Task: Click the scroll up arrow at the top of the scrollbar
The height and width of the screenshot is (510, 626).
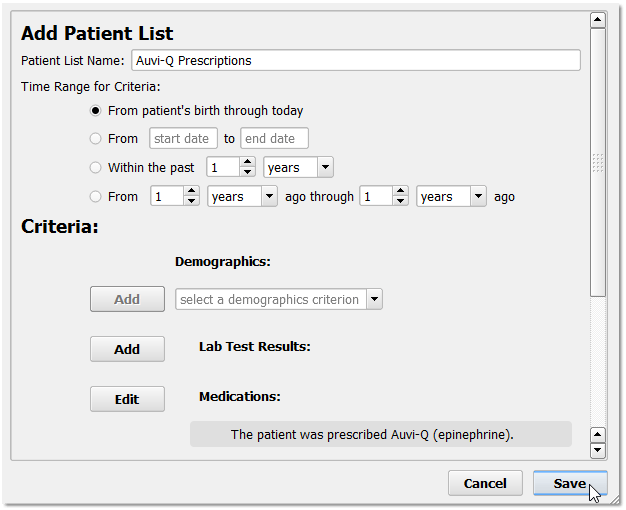Action: click(x=598, y=20)
